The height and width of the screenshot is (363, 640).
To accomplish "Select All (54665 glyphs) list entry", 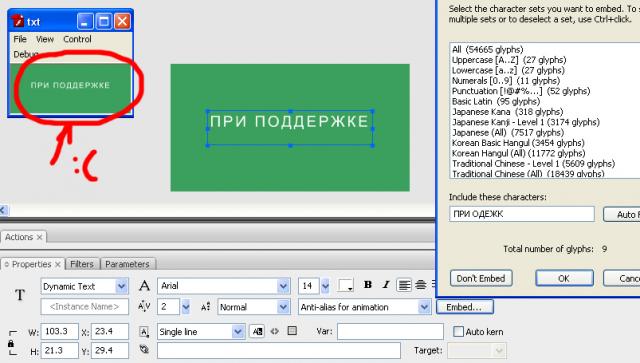I will 487,49.
